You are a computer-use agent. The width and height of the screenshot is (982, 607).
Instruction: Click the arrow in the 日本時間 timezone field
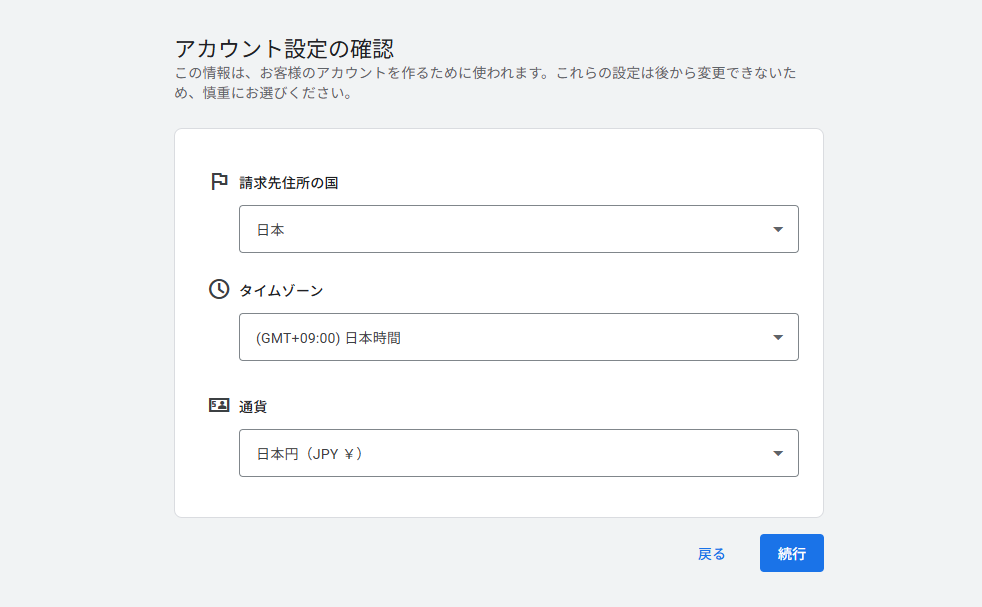(x=778, y=337)
